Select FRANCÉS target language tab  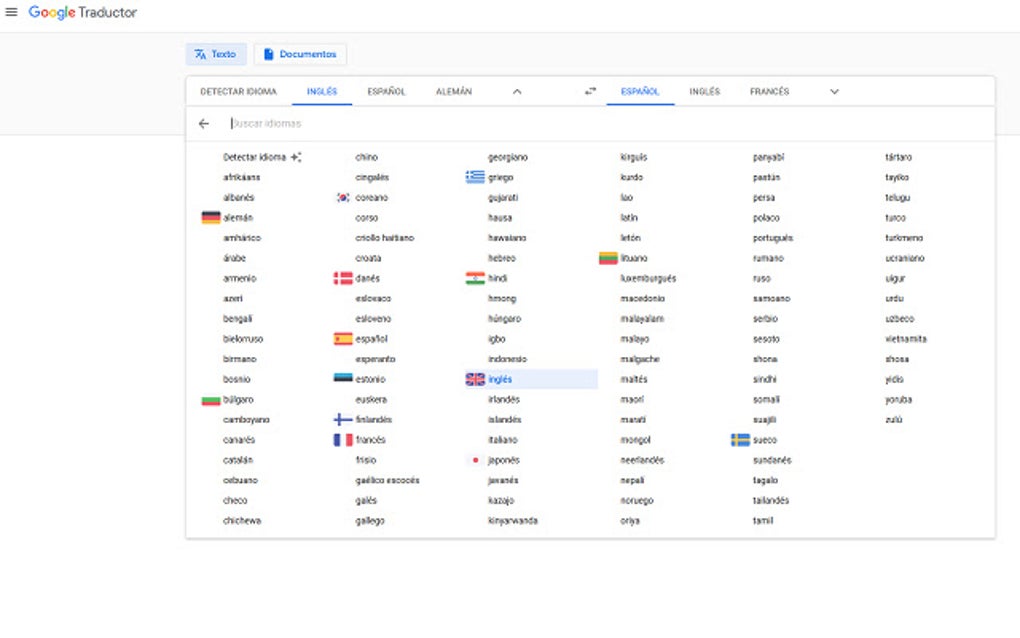coord(770,92)
